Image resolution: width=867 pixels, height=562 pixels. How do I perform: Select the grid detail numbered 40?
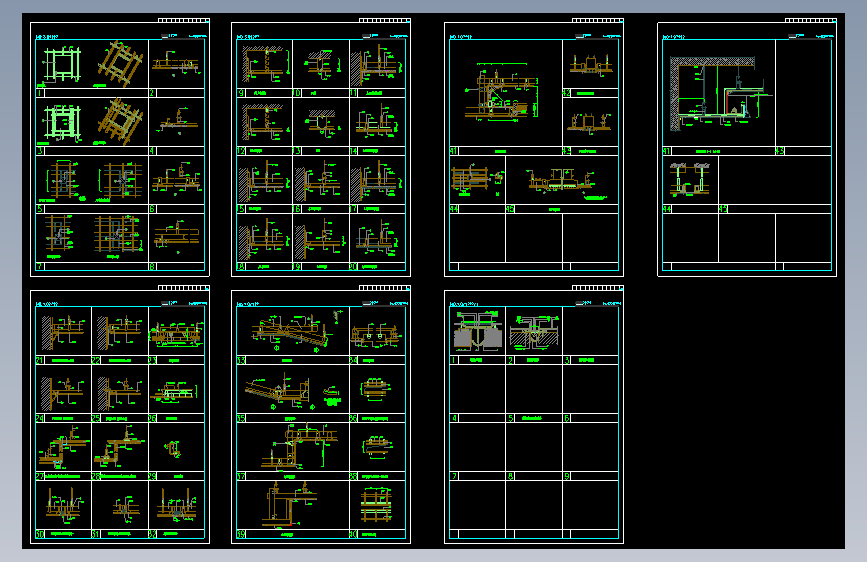(378, 506)
